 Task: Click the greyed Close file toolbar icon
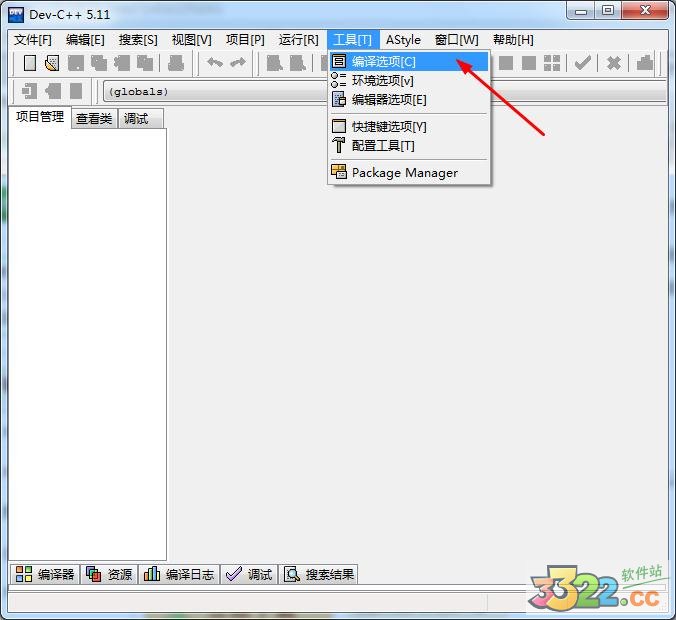point(122,63)
